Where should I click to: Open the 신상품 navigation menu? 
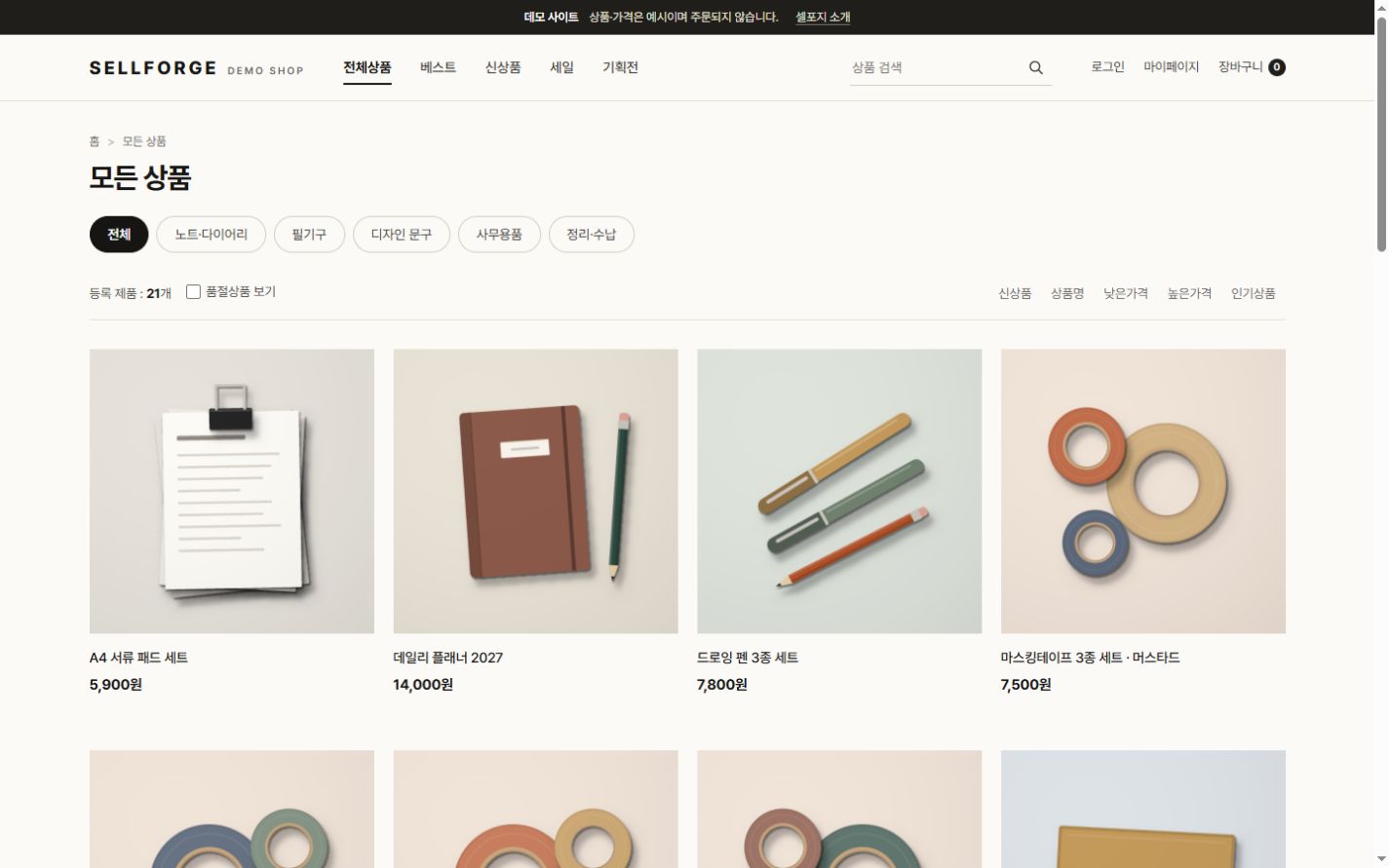coord(503,67)
